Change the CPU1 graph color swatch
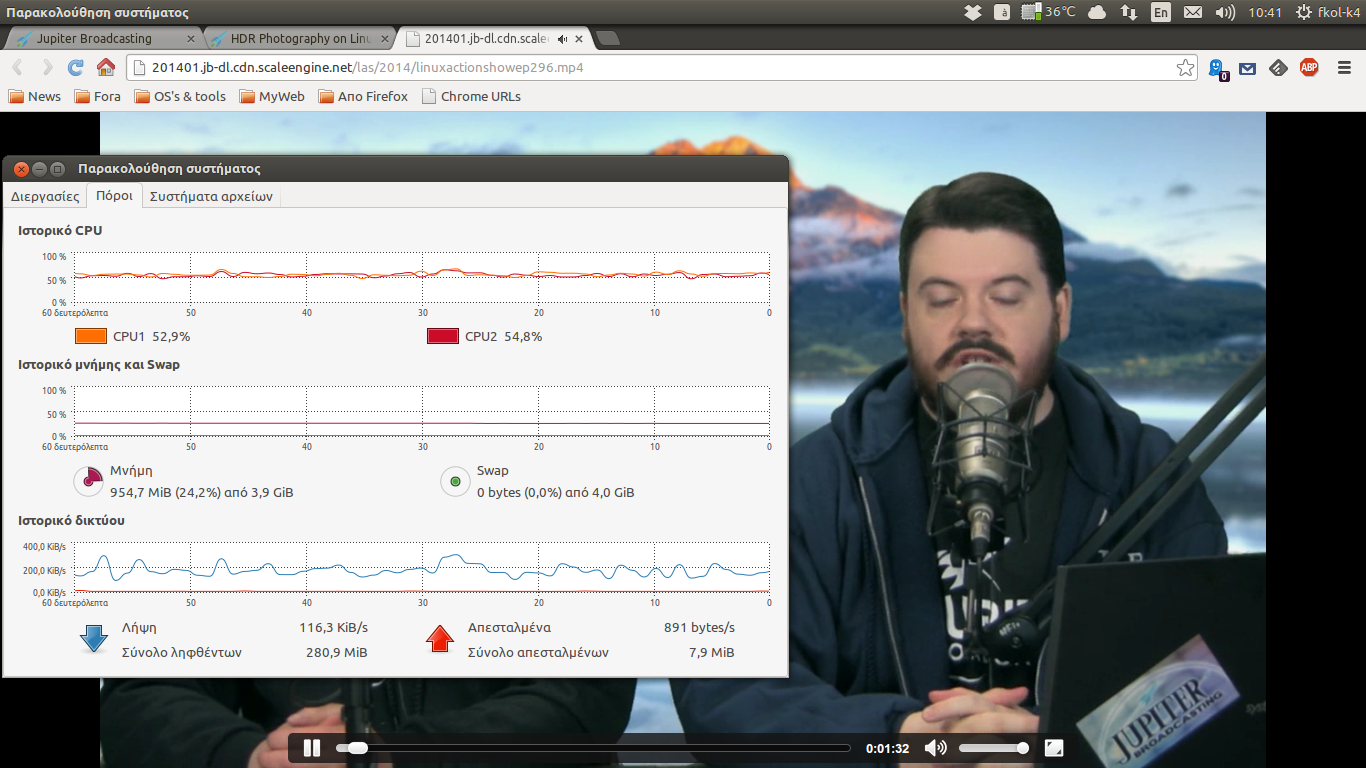1366x768 pixels. point(91,337)
